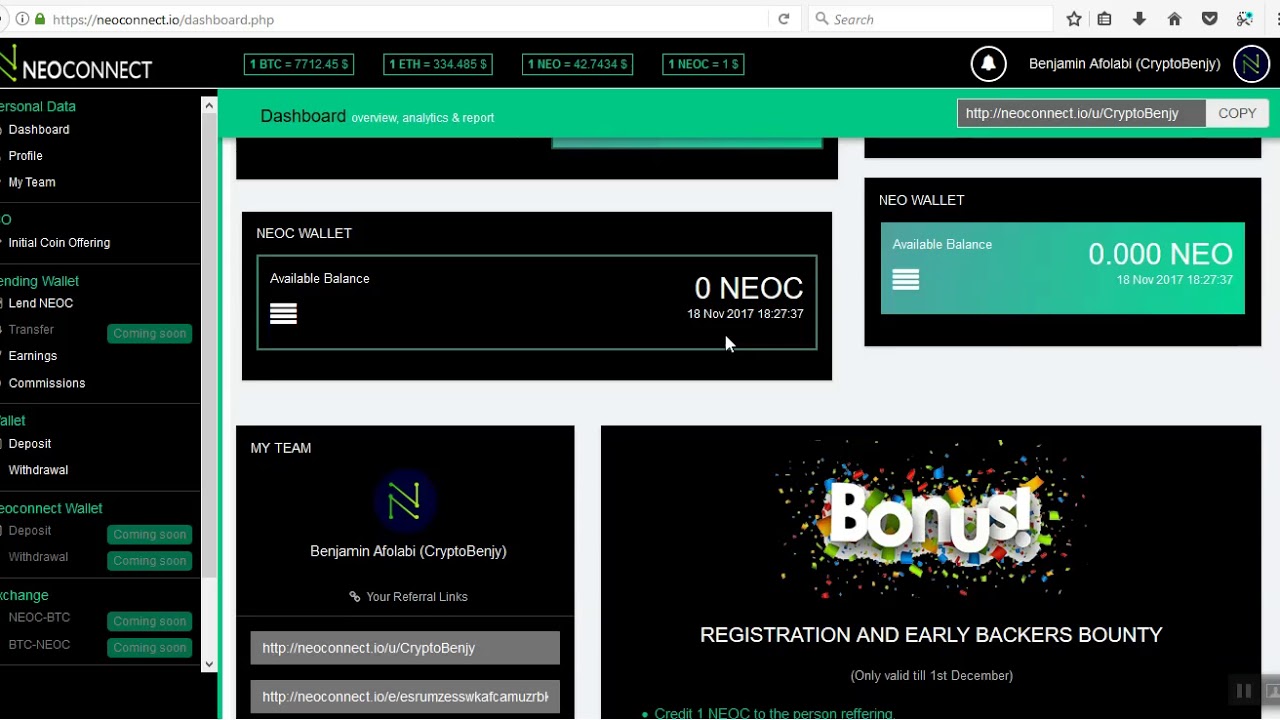This screenshot has height=720, width=1280.
Task: Click the NeoConnect logo
Action: [76, 65]
